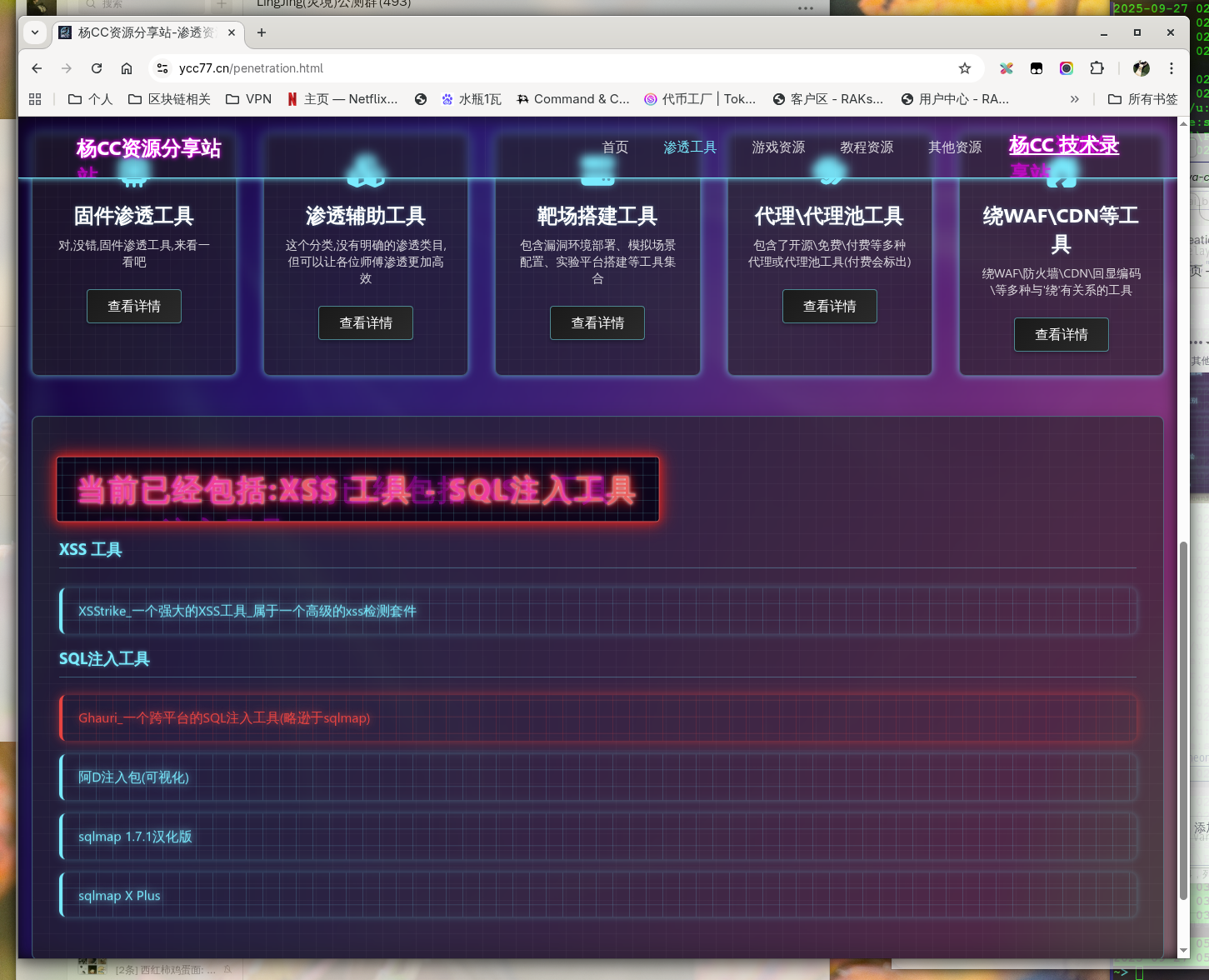Open the sqlmap X Plus entry
The image size is (1209, 980).
pyautogui.click(x=598, y=896)
